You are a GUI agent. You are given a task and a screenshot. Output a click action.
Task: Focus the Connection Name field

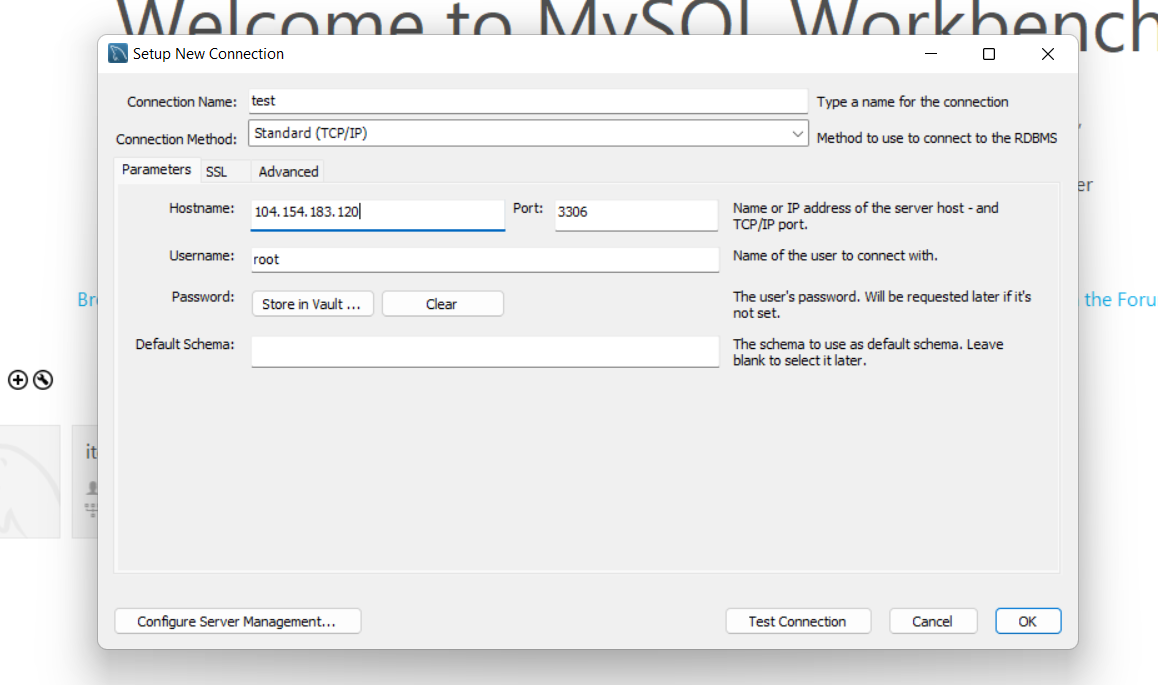tap(528, 101)
